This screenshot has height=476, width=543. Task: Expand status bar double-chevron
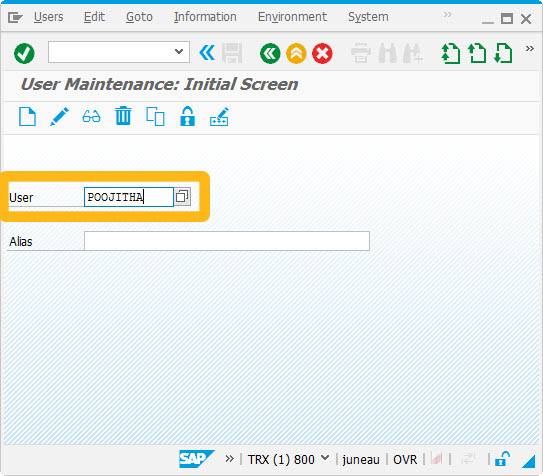[229, 459]
